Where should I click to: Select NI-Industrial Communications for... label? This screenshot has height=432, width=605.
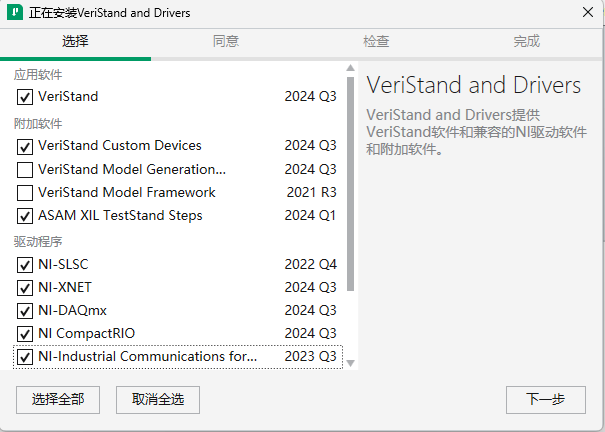[x=147, y=356]
